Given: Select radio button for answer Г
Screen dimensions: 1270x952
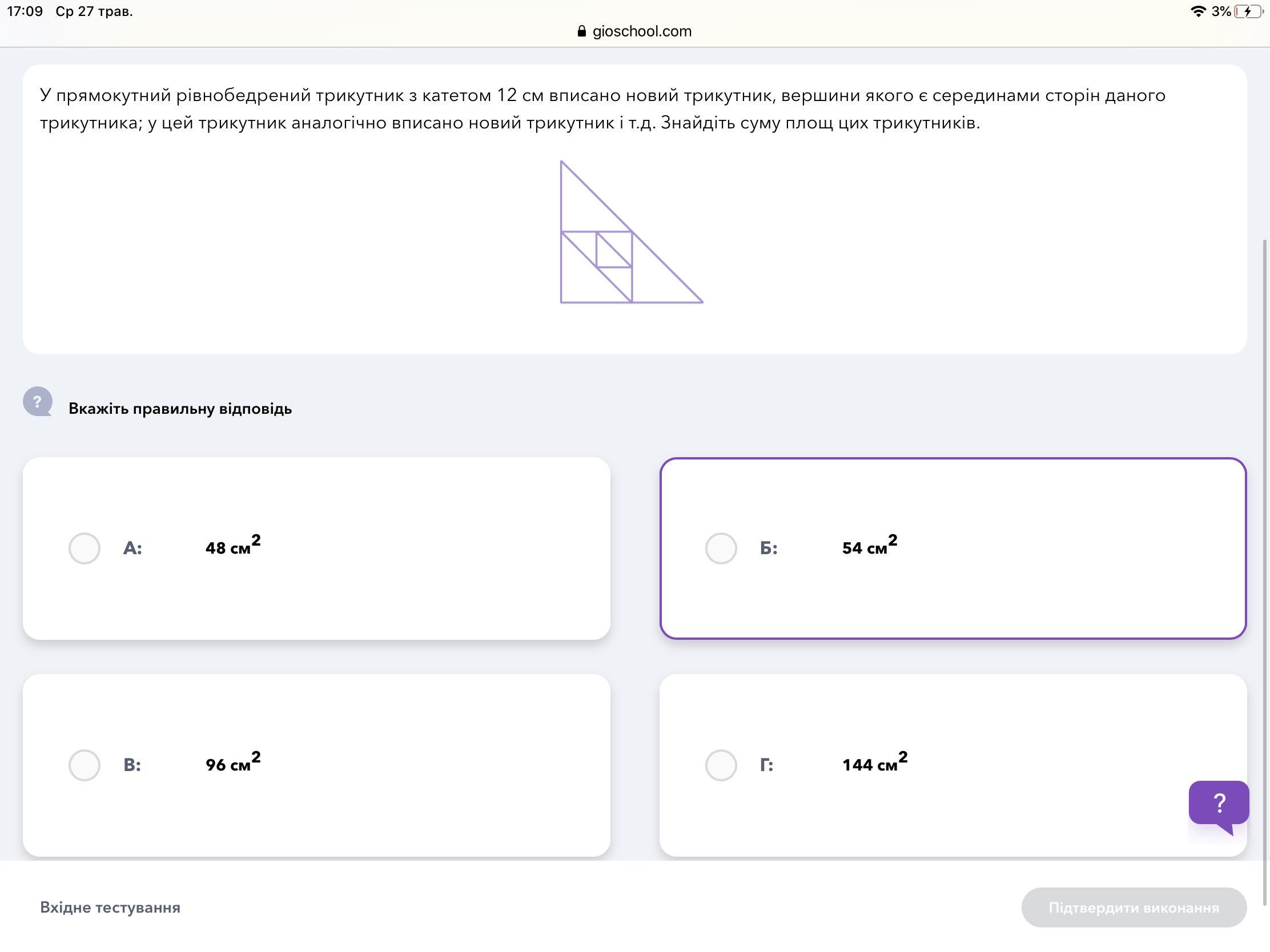Looking at the screenshot, I should click(721, 765).
